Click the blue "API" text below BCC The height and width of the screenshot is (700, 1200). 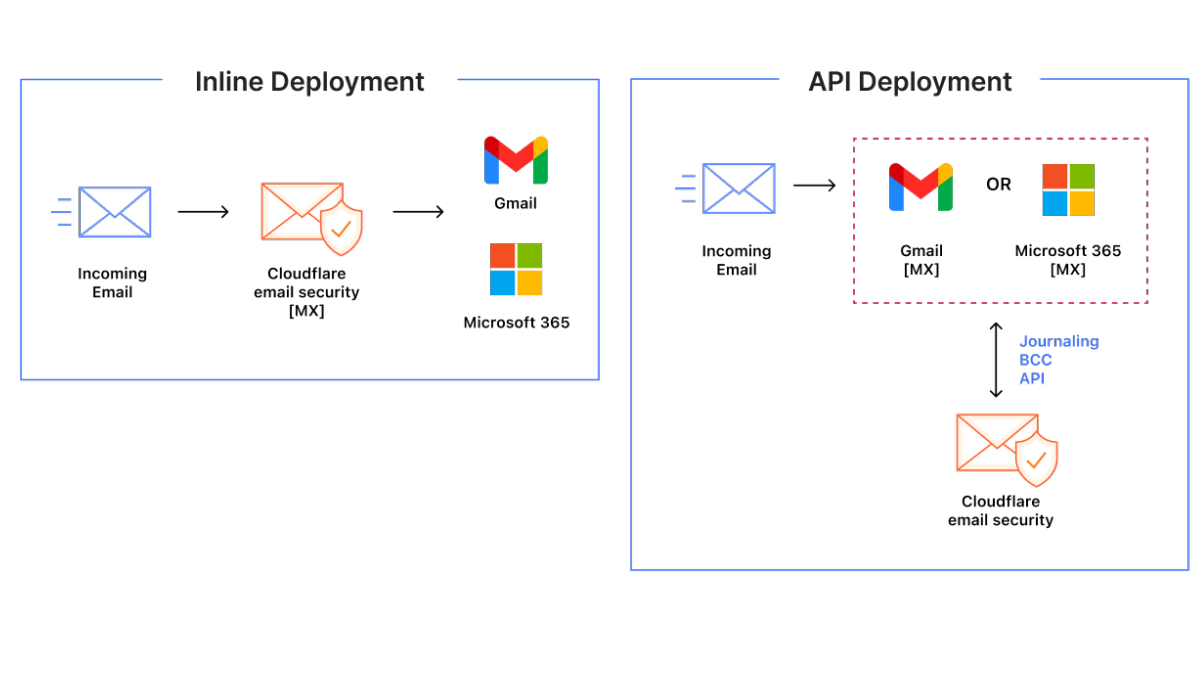click(1032, 378)
